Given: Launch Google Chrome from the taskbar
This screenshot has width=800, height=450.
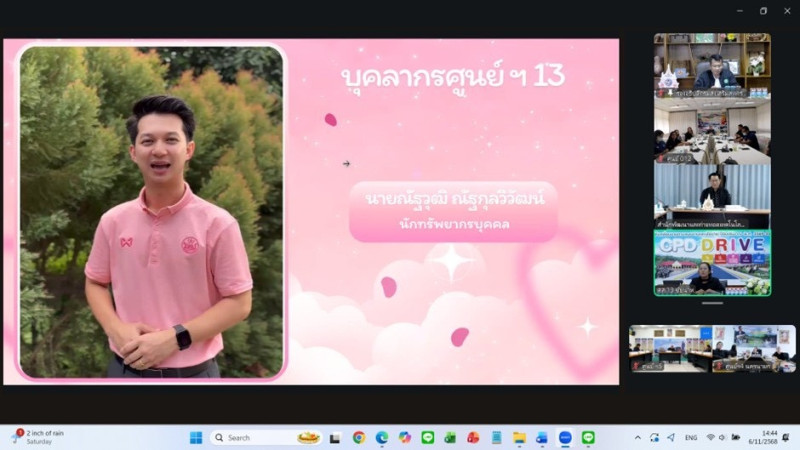Looking at the screenshot, I should point(359,438).
